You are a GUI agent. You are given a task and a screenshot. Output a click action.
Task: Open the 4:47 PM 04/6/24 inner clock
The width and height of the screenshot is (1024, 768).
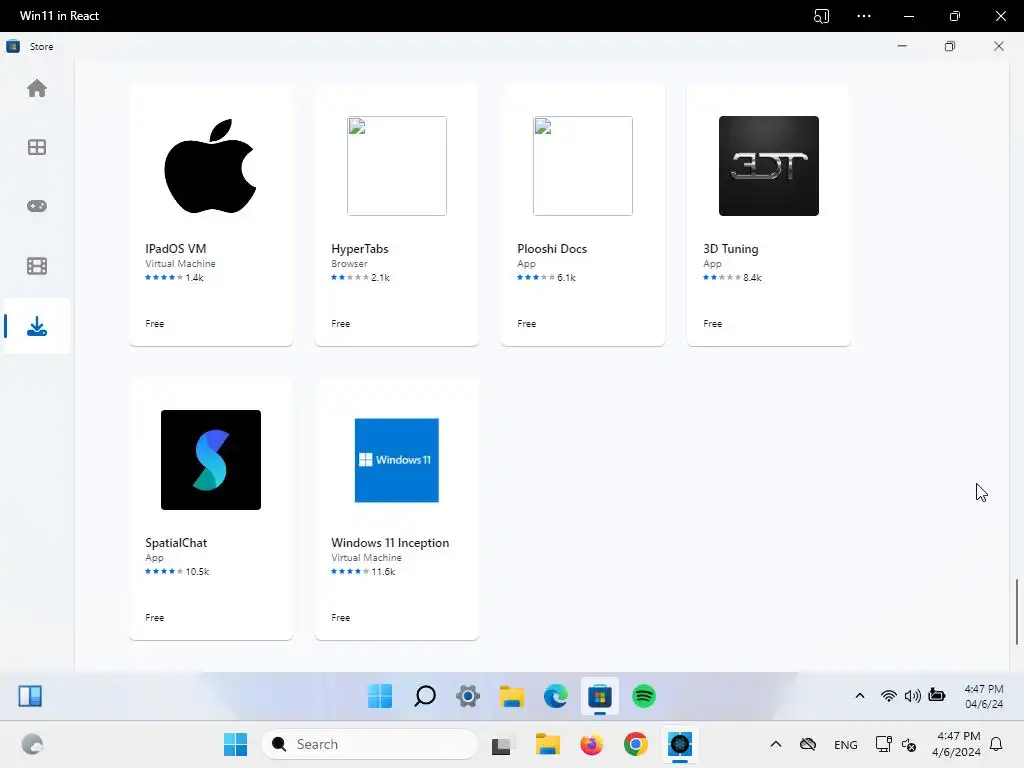pos(984,696)
